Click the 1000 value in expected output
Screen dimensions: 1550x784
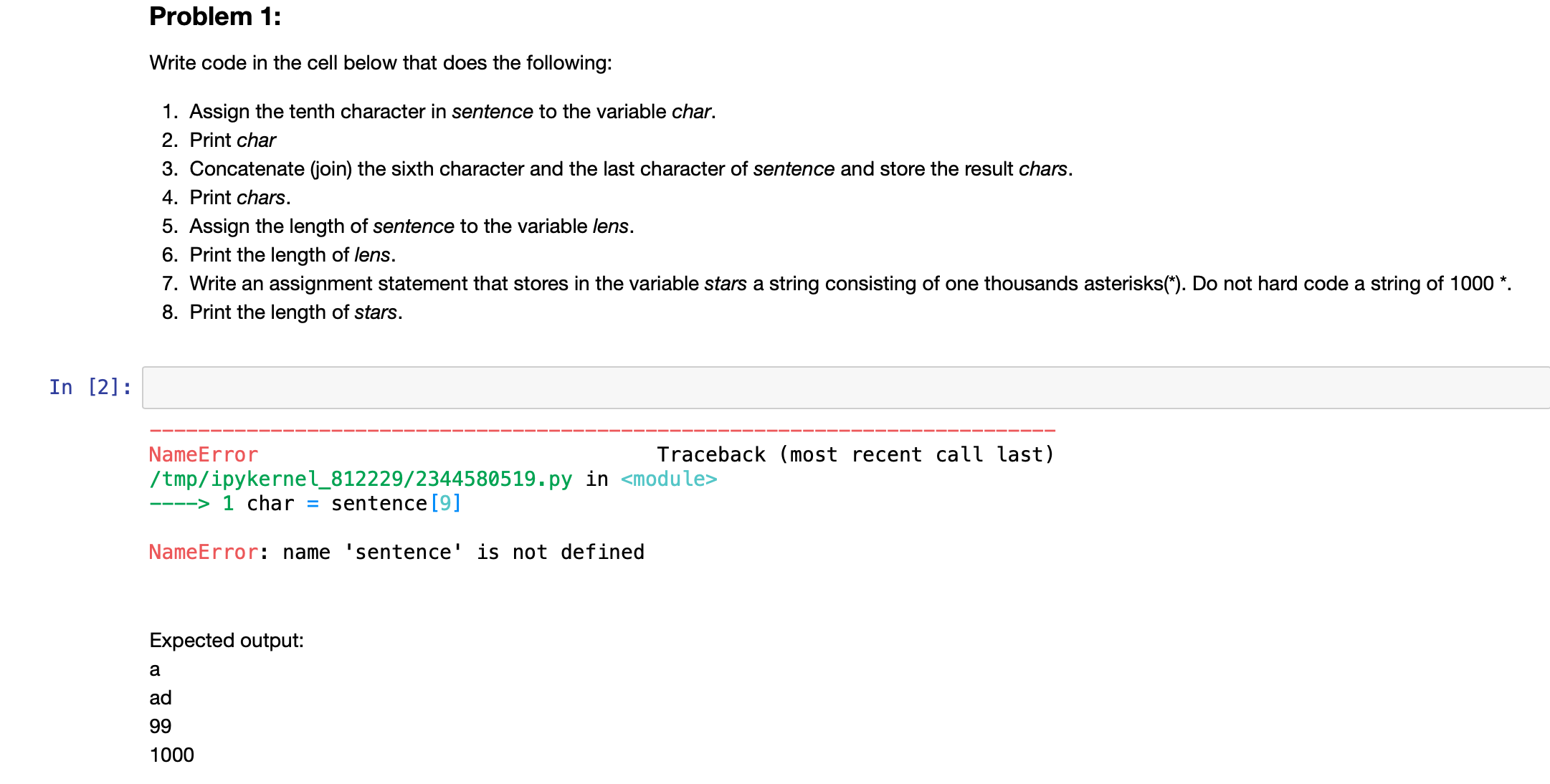click(171, 754)
